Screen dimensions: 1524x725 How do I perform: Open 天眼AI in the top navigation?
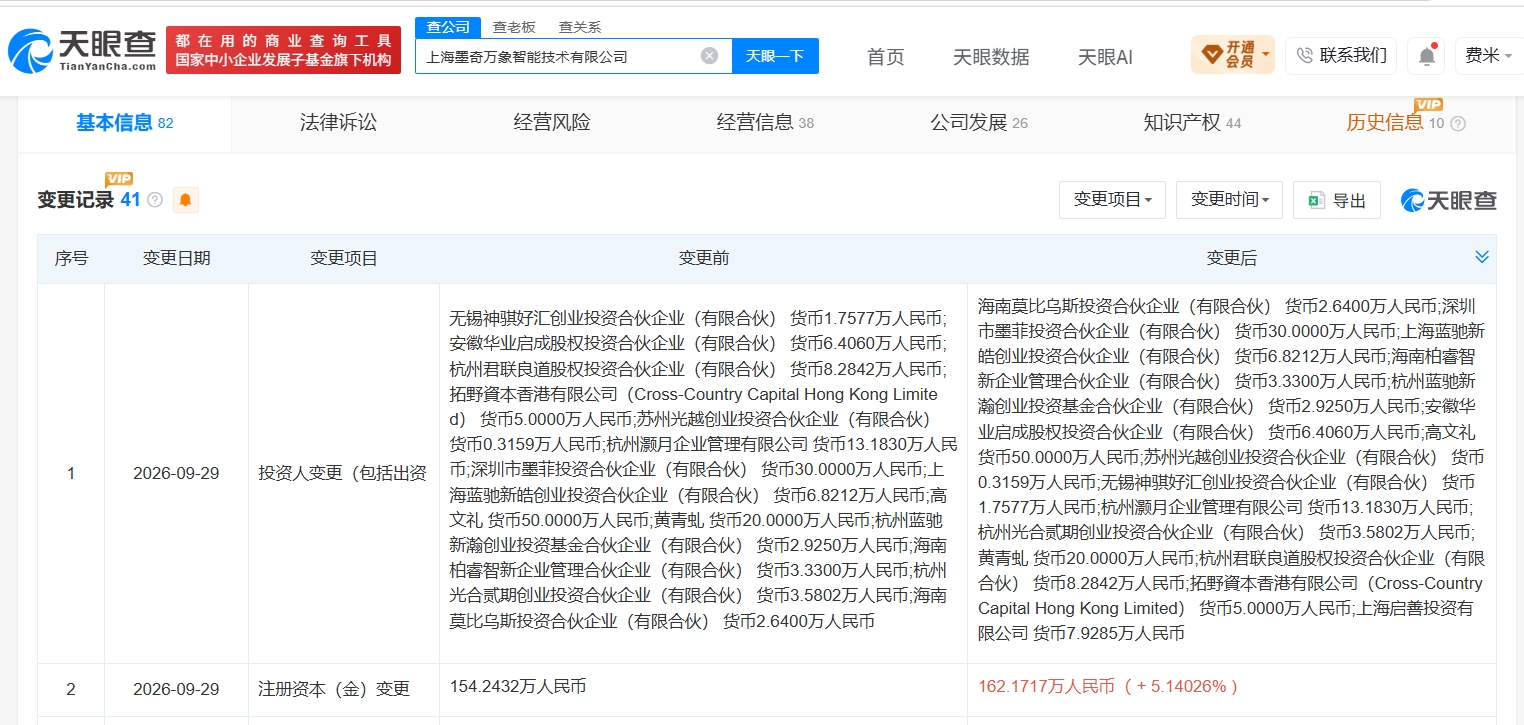(x=1105, y=57)
